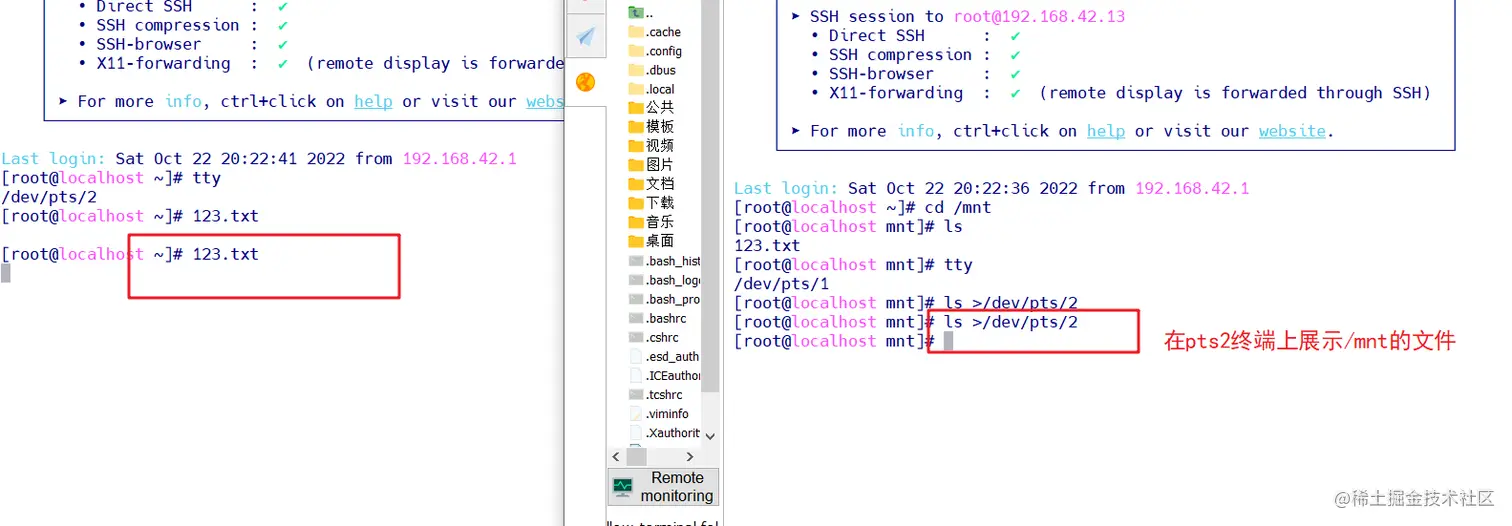Screen dimensions: 1512x526
Task: Click the cut-off website link, left terminal
Action: (545, 101)
